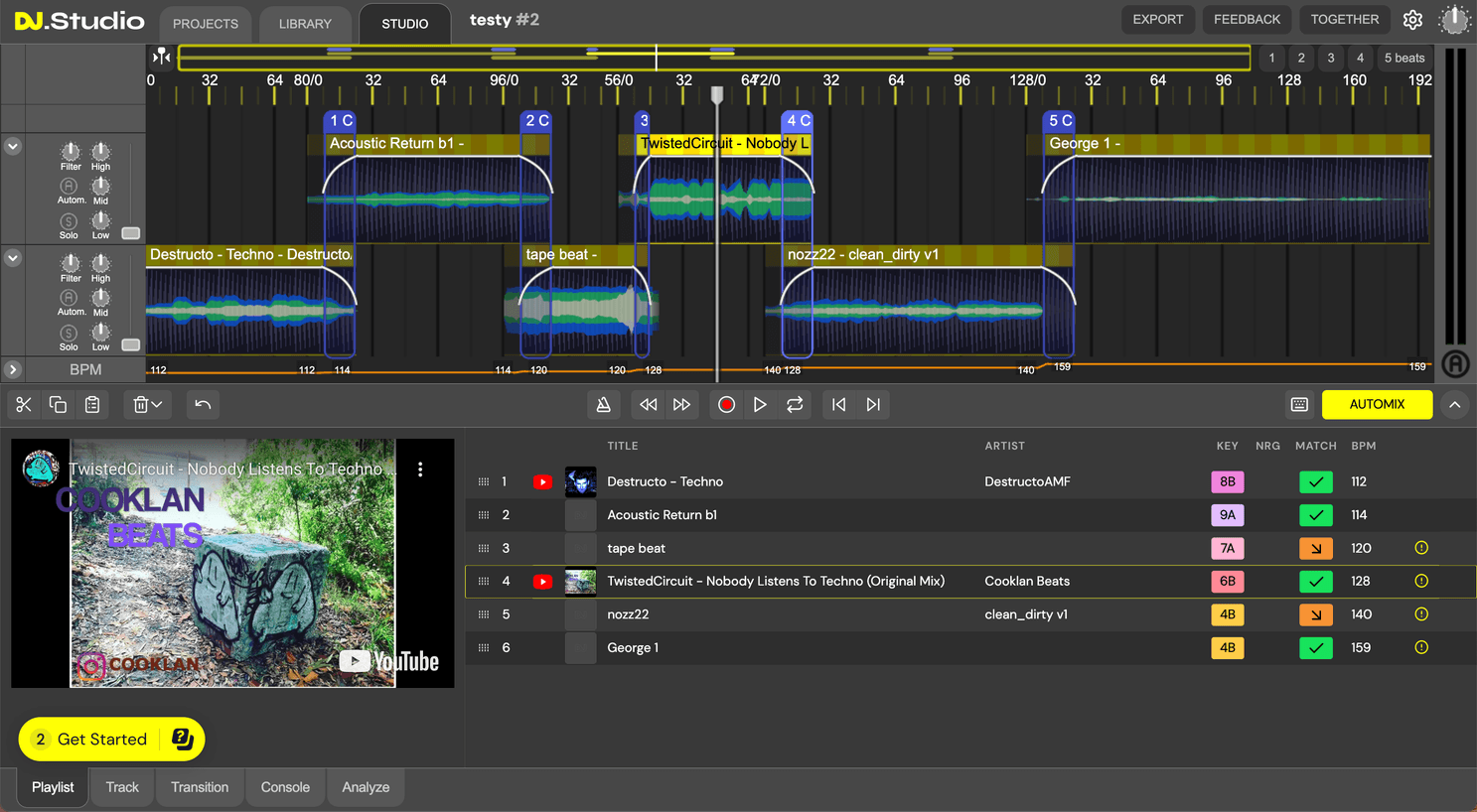This screenshot has width=1477, height=812.
Task: Select the scissors cut tool
Action: [x=24, y=404]
